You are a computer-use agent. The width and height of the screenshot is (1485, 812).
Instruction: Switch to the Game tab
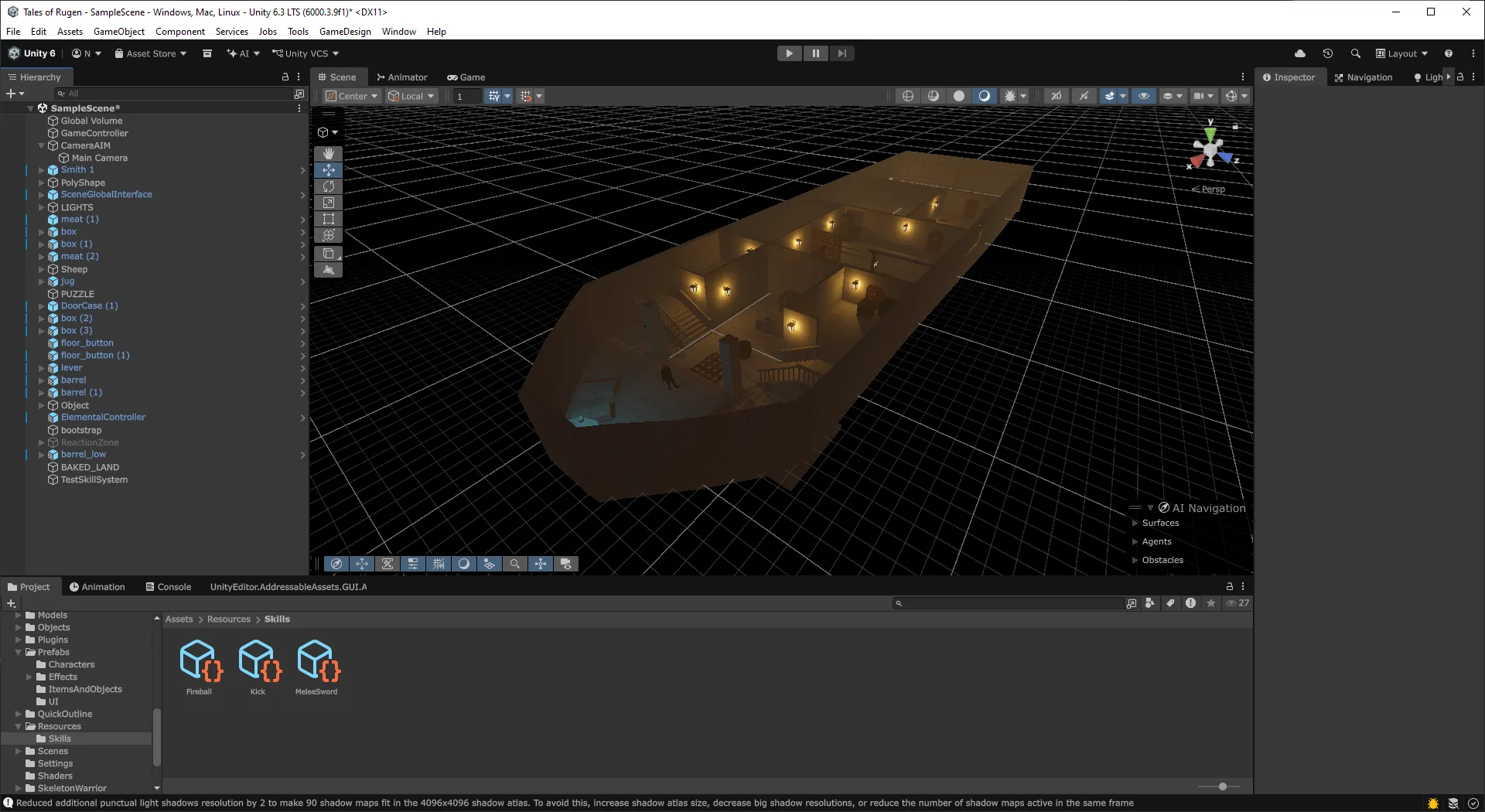[x=466, y=77]
